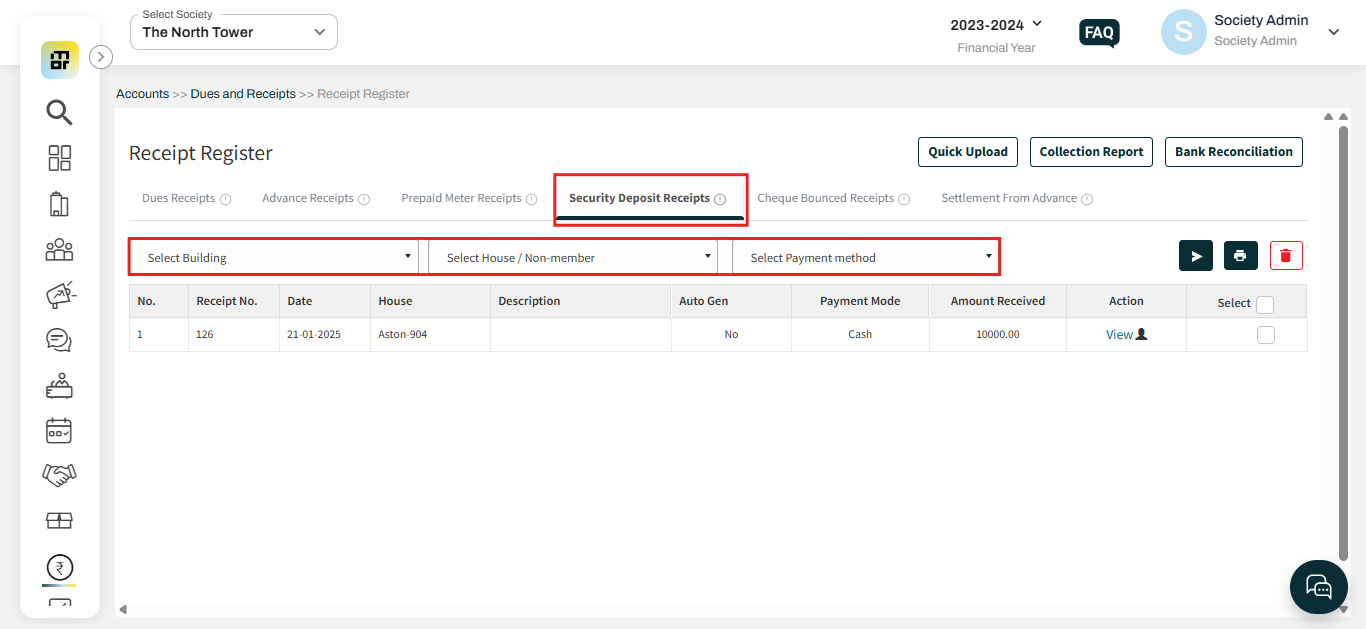Screen dimensions: 1366x629
Task: Open the FAQ icon in header
Action: pos(1099,33)
